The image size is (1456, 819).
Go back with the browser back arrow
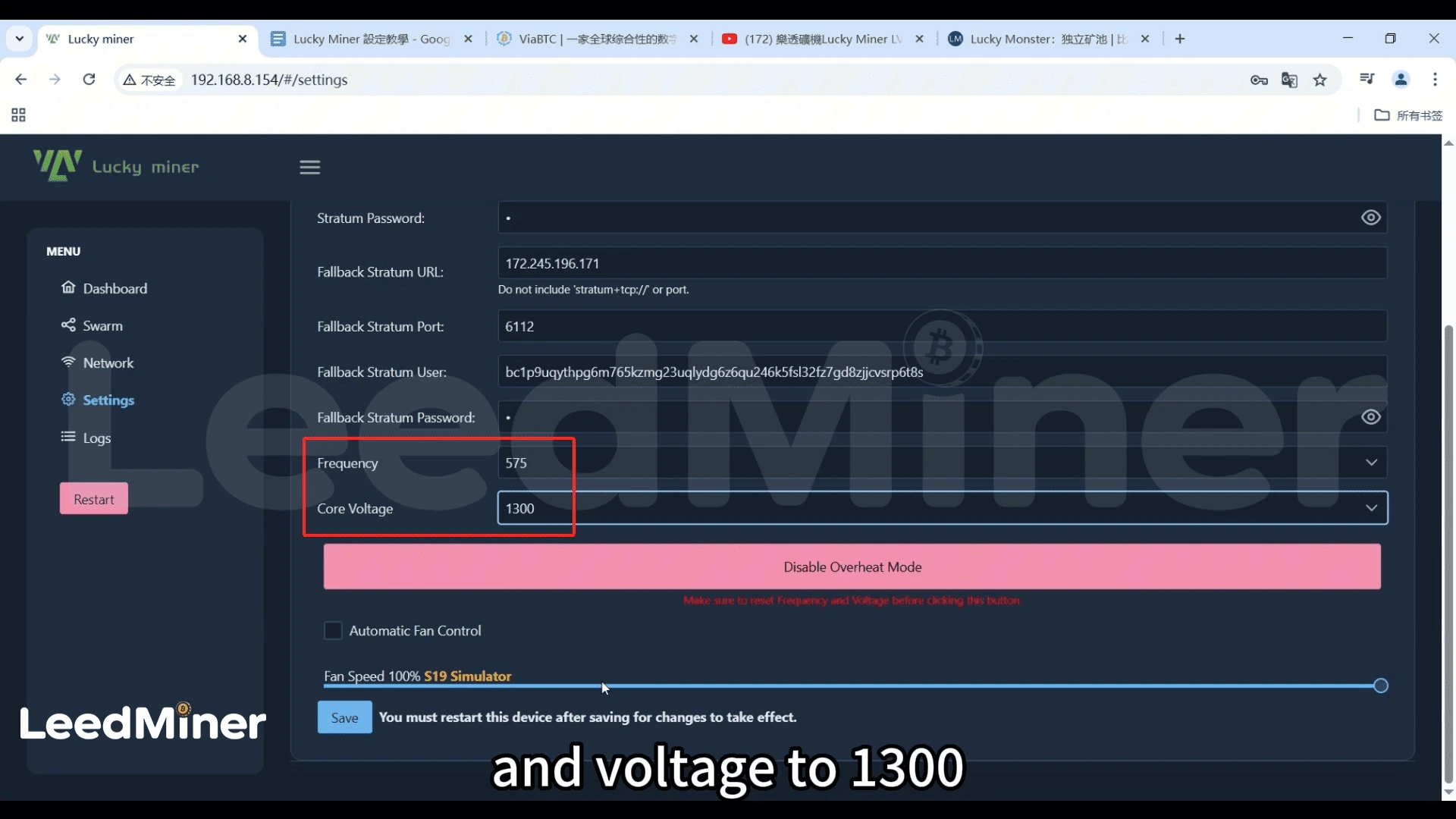[20, 80]
